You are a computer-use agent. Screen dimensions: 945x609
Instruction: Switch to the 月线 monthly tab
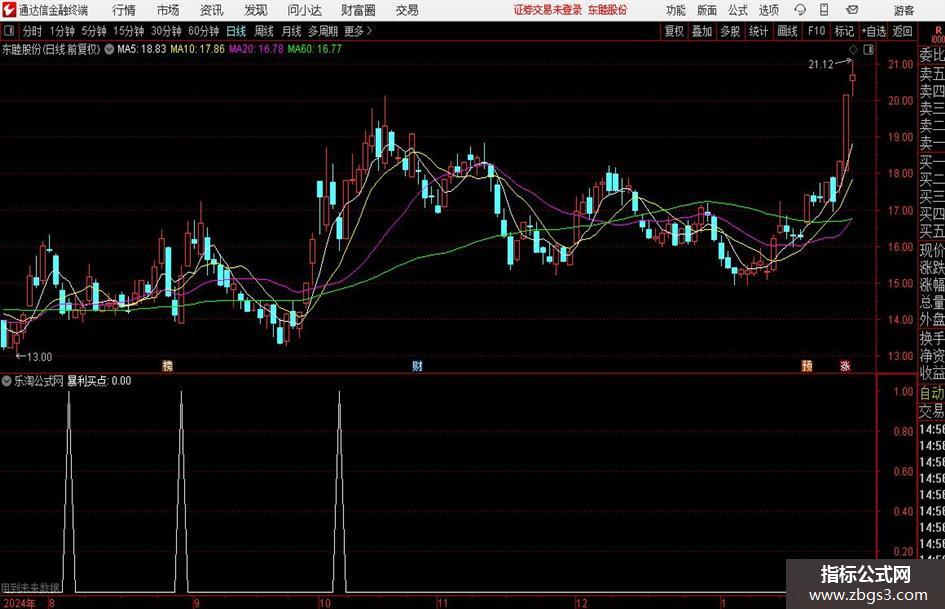291,31
